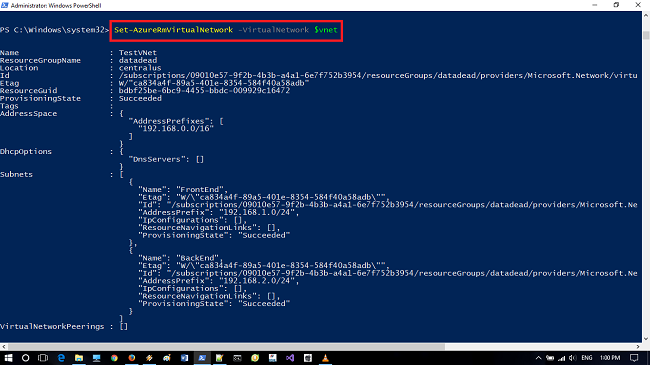Click the Location value centralus
The width and height of the screenshot is (650, 365).
pos(140,68)
